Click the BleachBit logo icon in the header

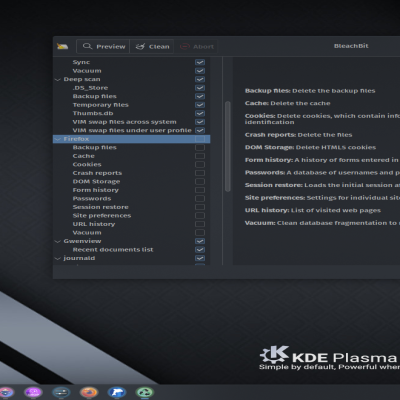click(62, 46)
